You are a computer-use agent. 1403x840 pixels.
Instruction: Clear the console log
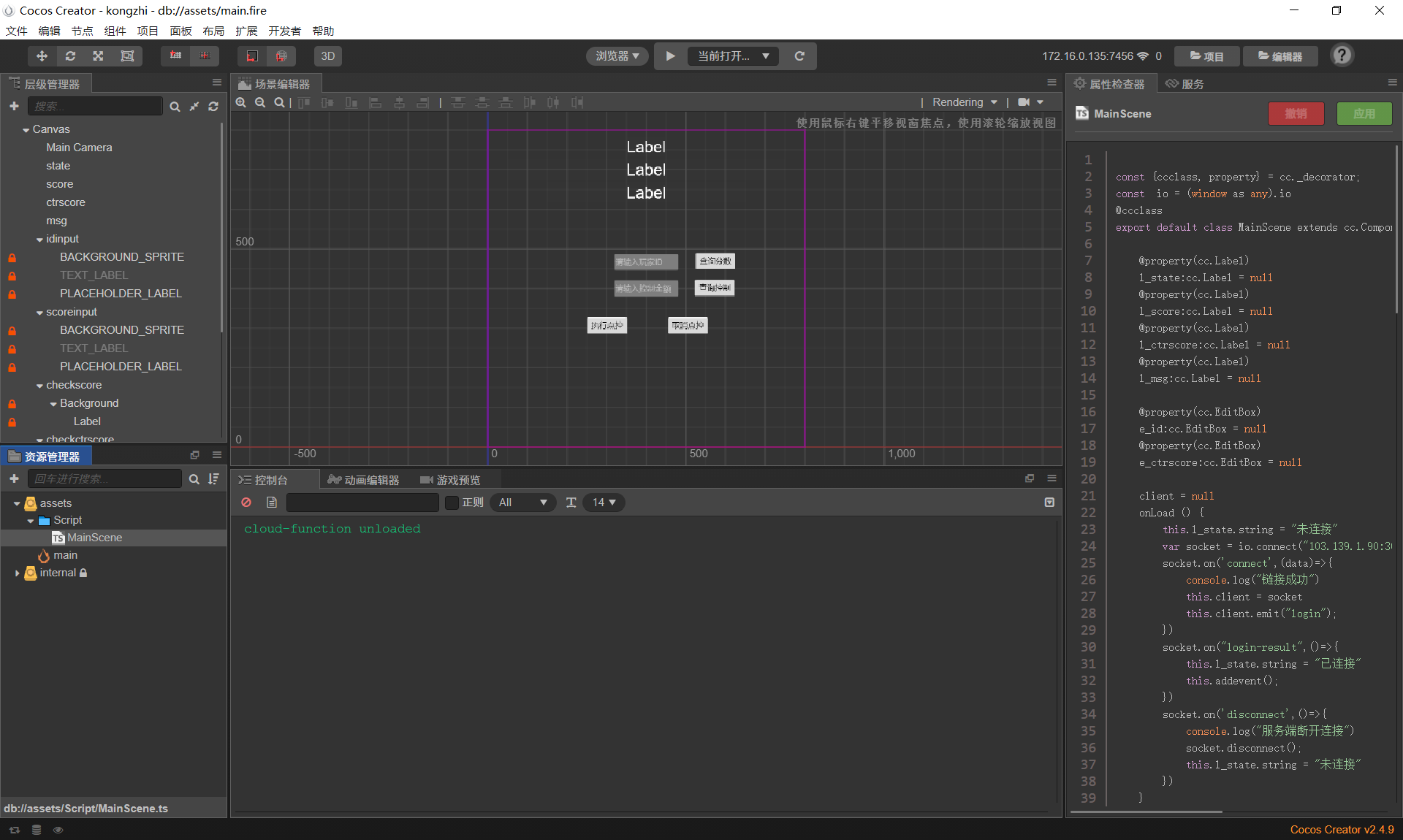tap(246, 503)
